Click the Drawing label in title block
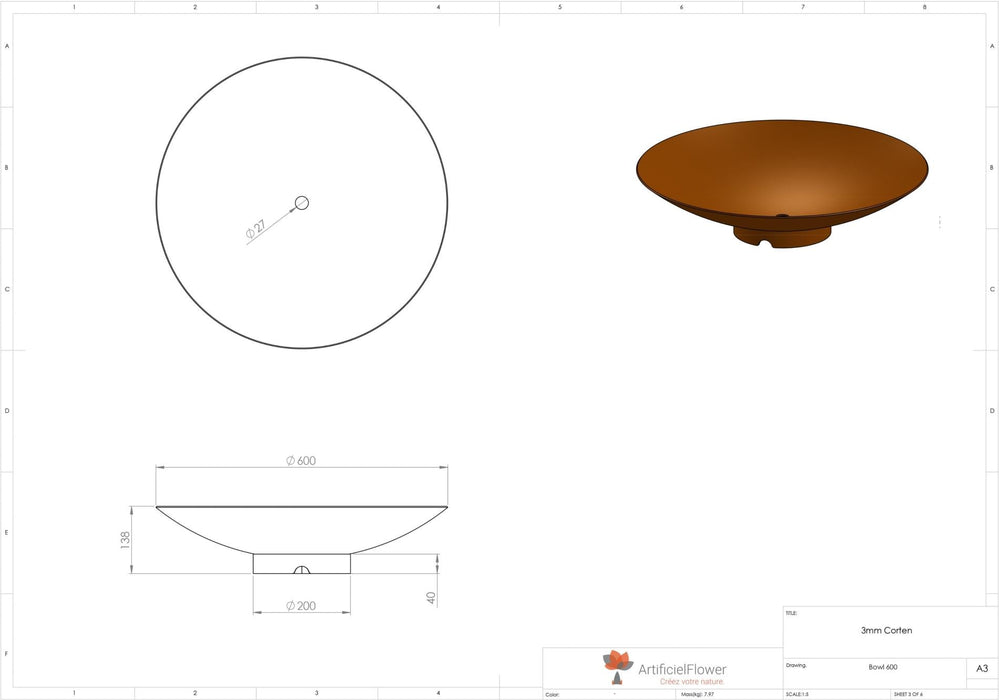This screenshot has height=700, width=999. coord(796,663)
